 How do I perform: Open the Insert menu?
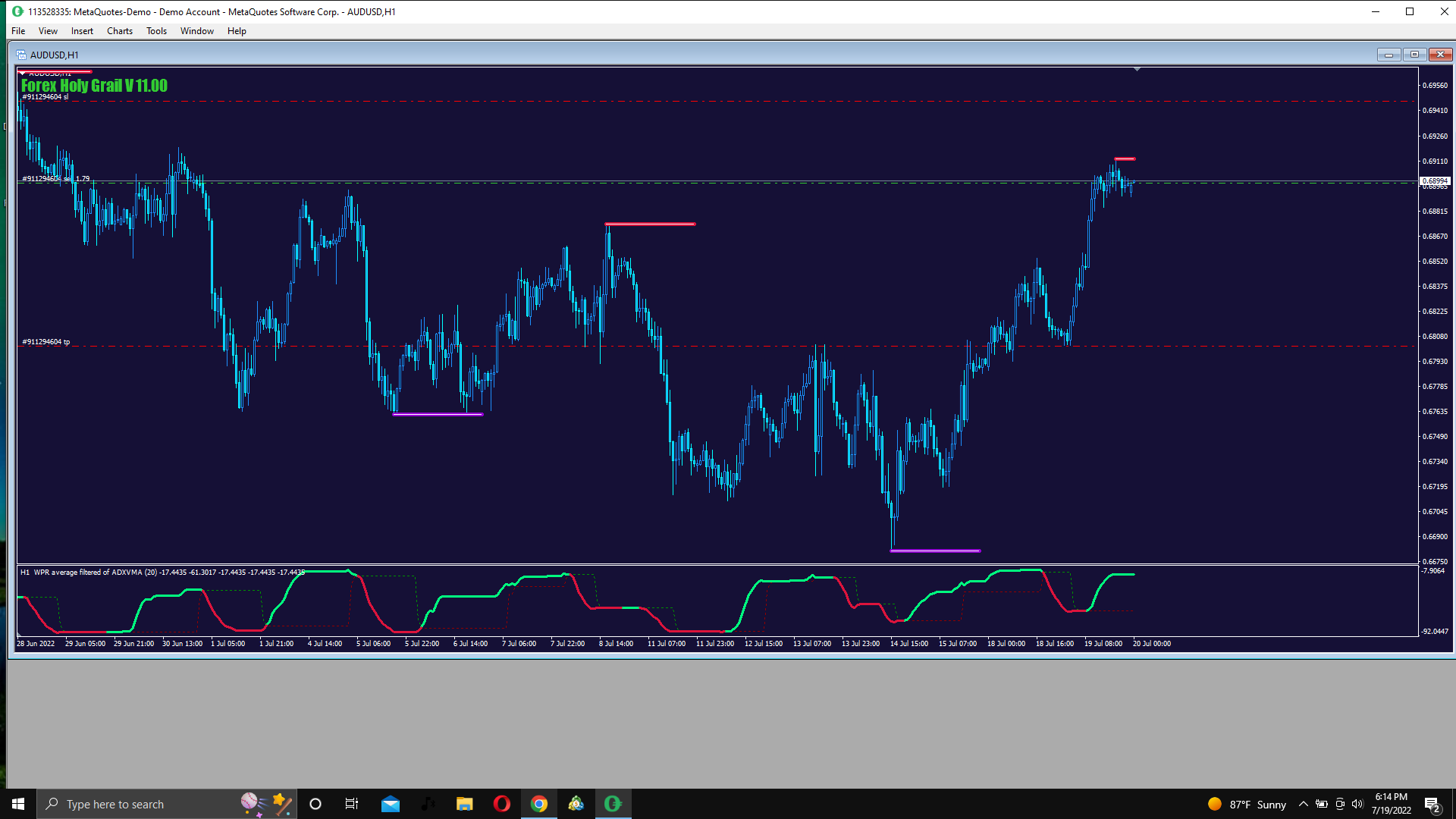pos(82,31)
